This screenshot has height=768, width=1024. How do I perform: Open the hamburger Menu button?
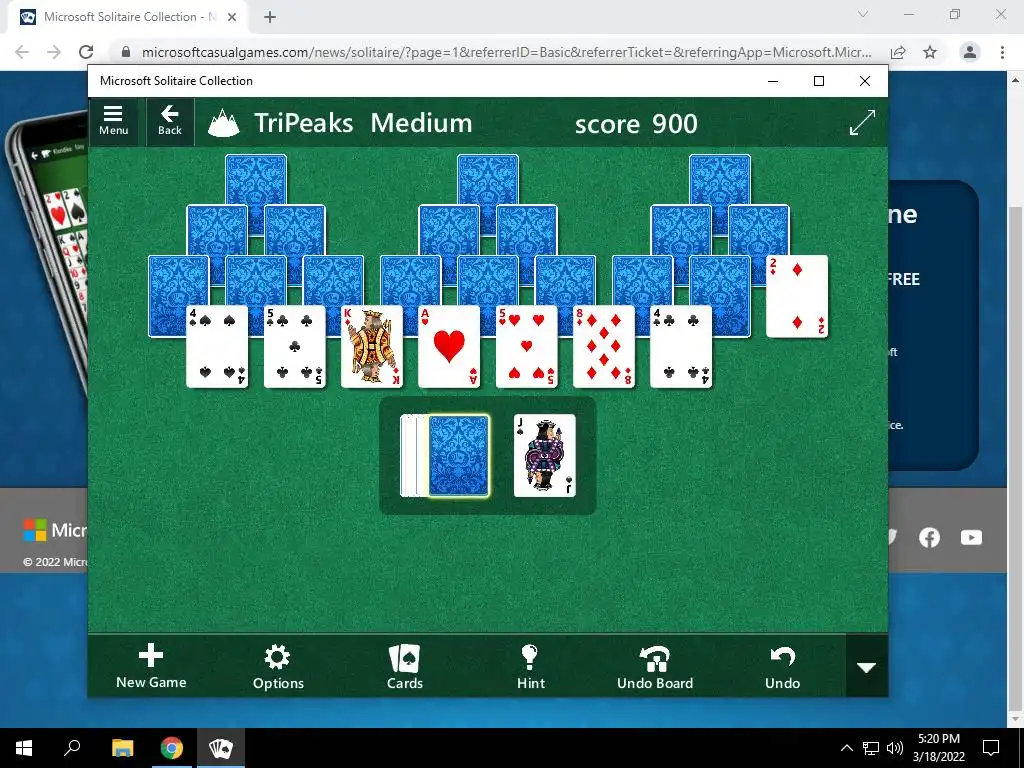pos(113,121)
